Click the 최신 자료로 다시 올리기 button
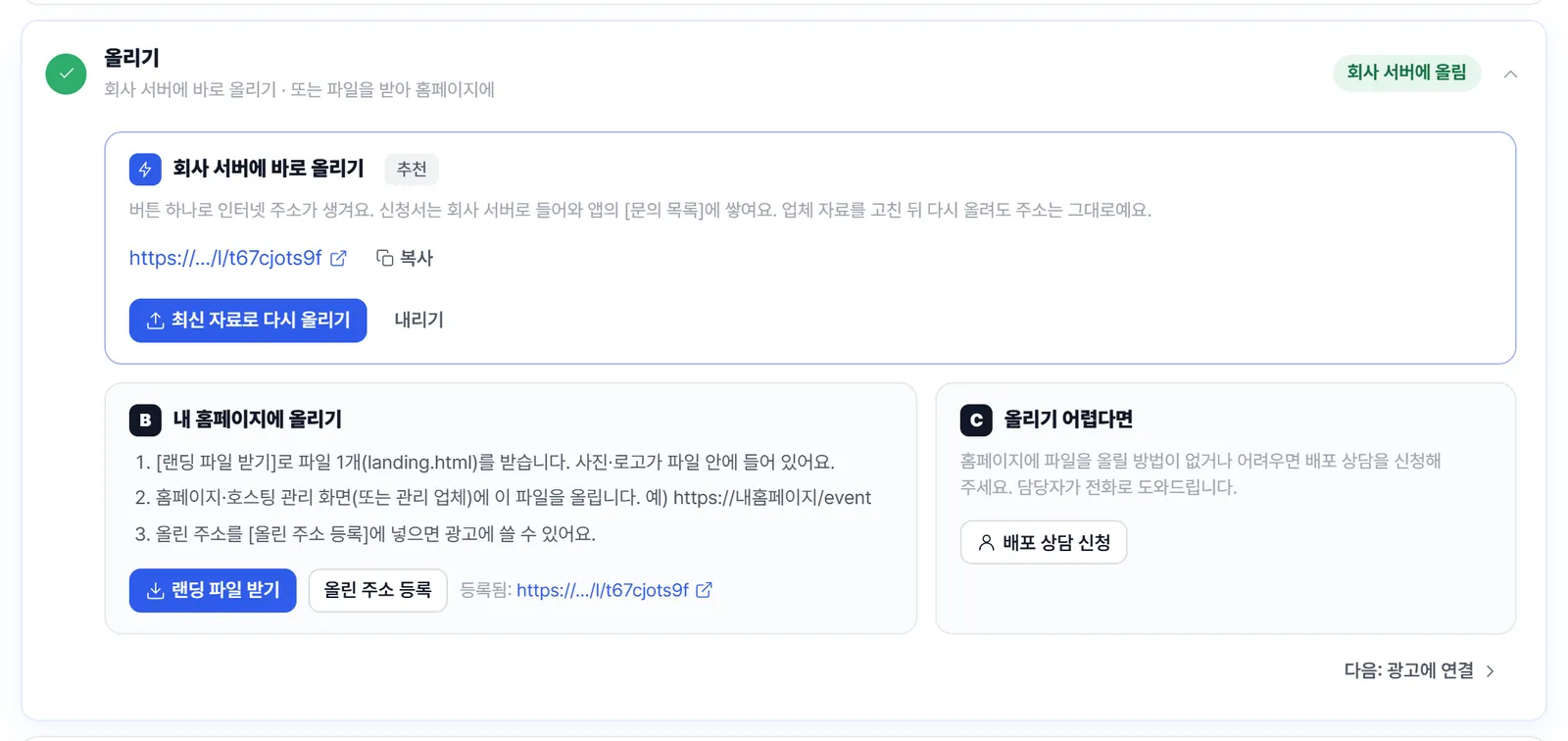 pos(248,321)
